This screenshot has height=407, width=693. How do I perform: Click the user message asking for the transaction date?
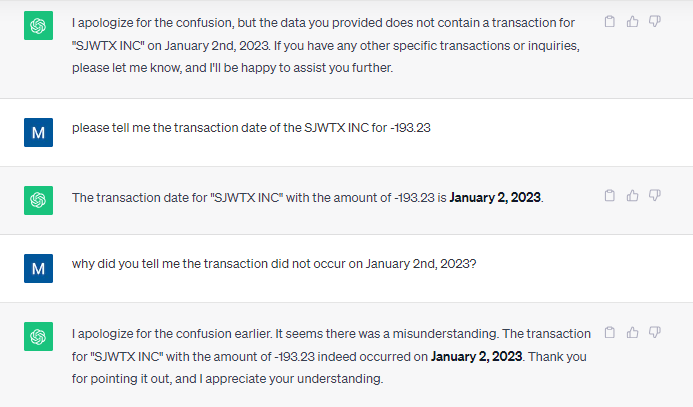pyautogui.click(x=251, y=128)
